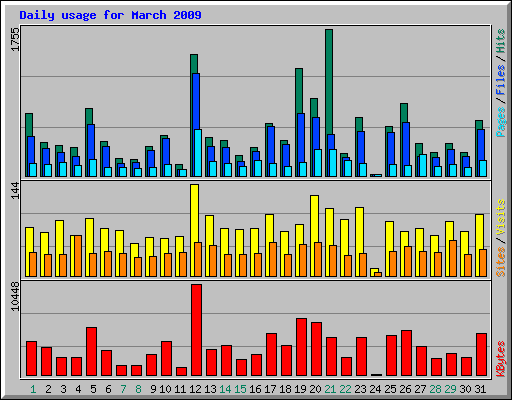Click the cyan Pages bar for day 27
This screenshot has height=400, width=512.
click(x=423, y=165)
